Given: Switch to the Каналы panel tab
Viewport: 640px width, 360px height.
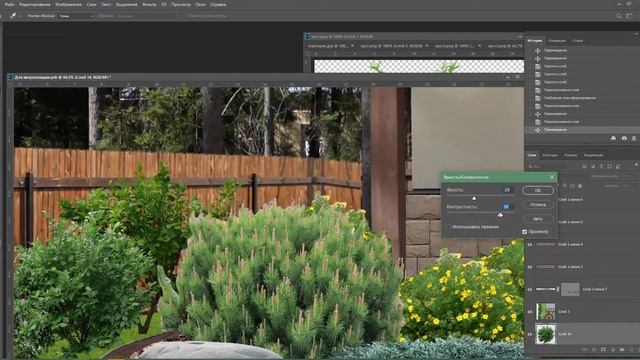Looking at the screenshot, I should pos(571,155).
